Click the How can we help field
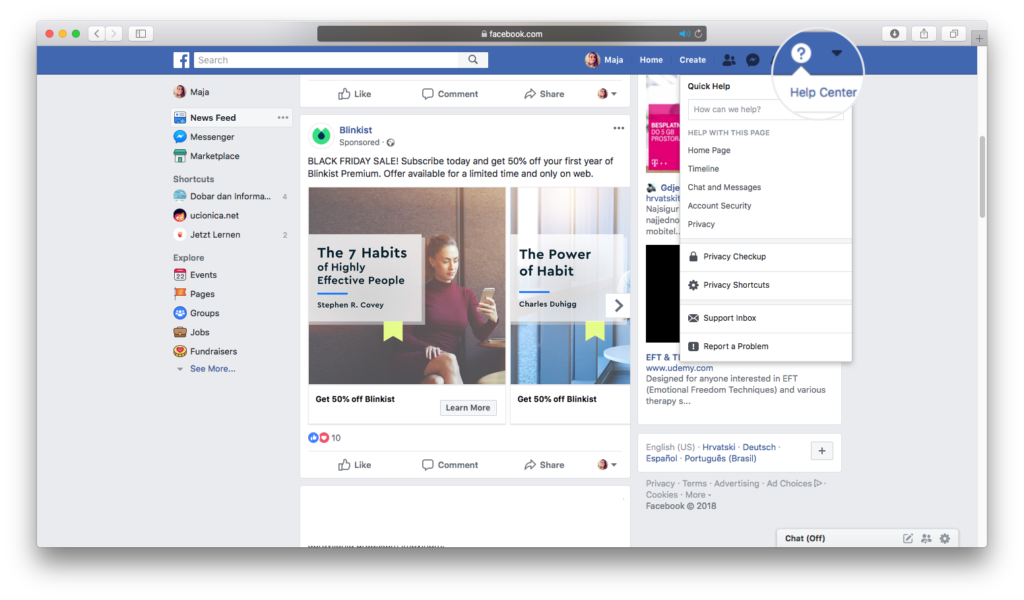 [765, 109]
